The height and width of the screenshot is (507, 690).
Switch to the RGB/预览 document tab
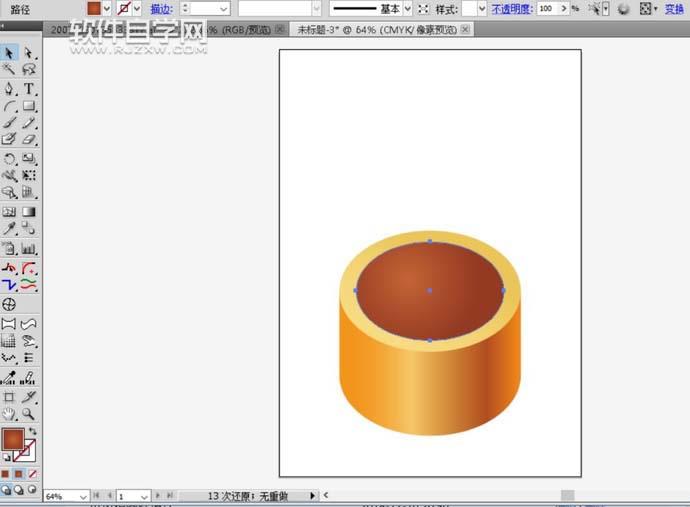240,30
